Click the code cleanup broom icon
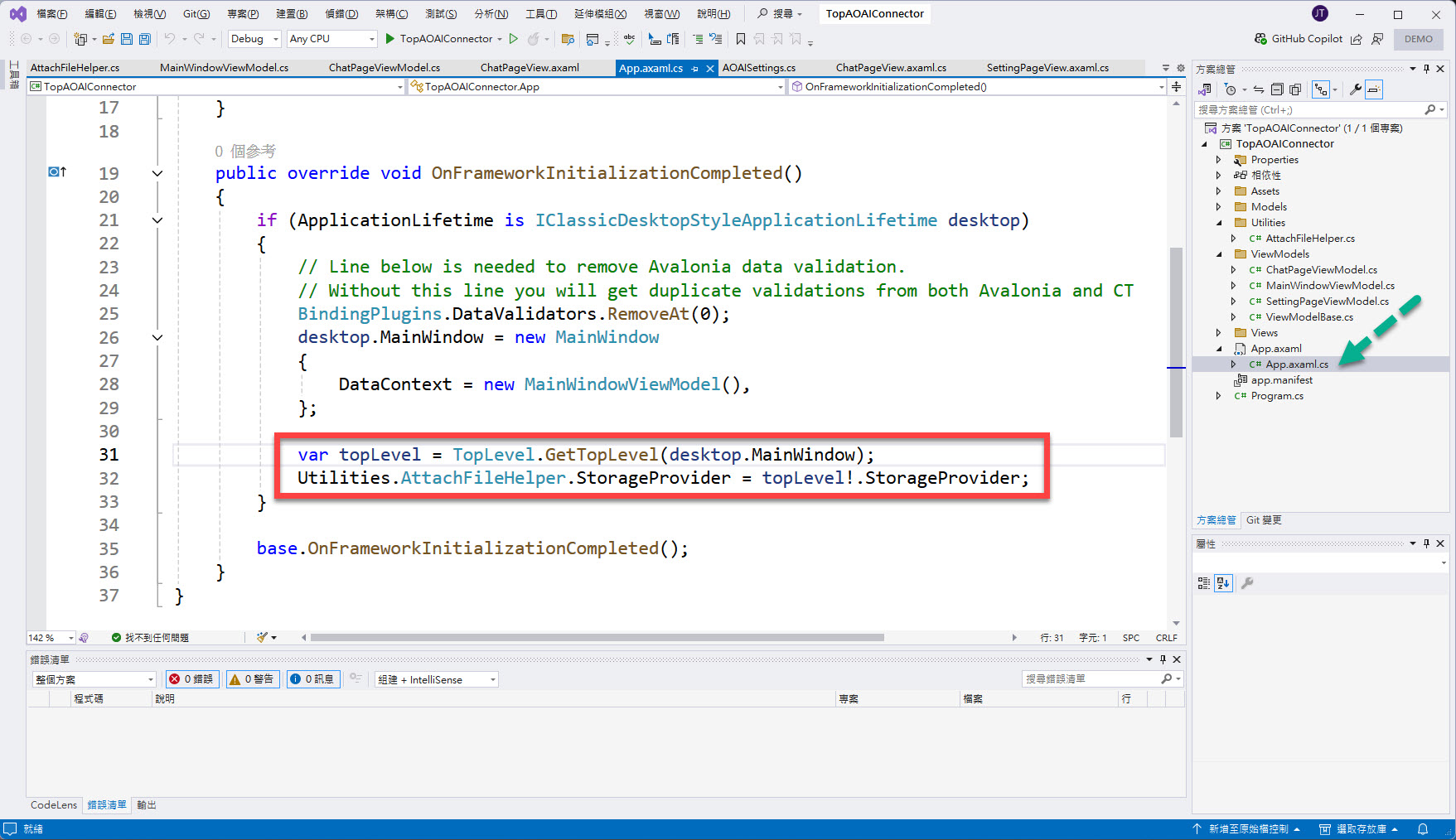Screen dimensions: 1456x840 [x=263, y=637]
